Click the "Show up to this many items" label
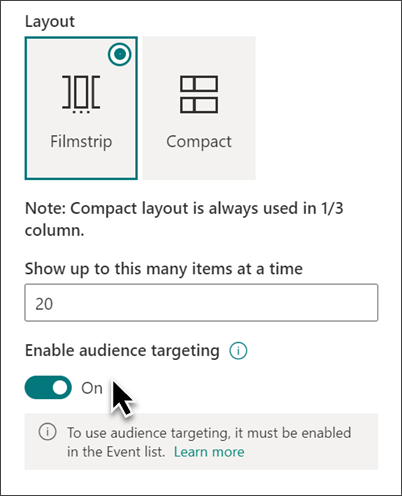Screen dimensions: 402x496 pos(164,269)
